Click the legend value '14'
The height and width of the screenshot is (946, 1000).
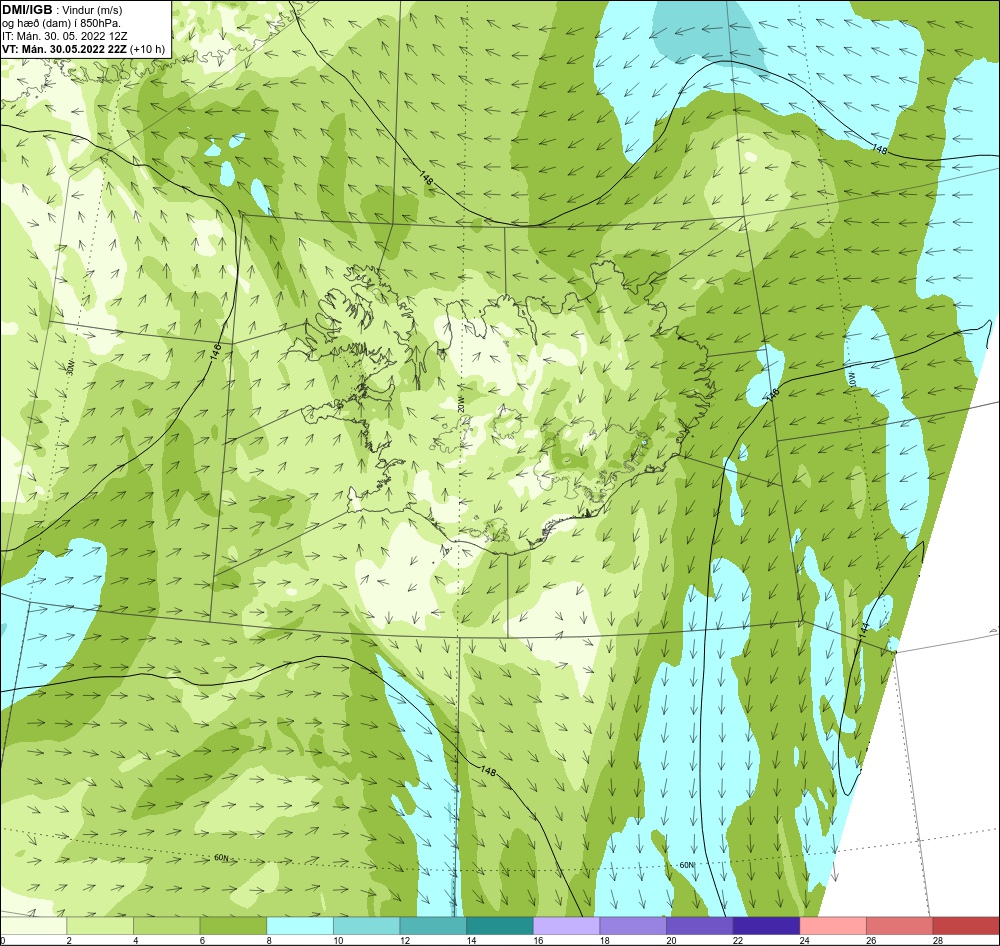tap(471, 940)
